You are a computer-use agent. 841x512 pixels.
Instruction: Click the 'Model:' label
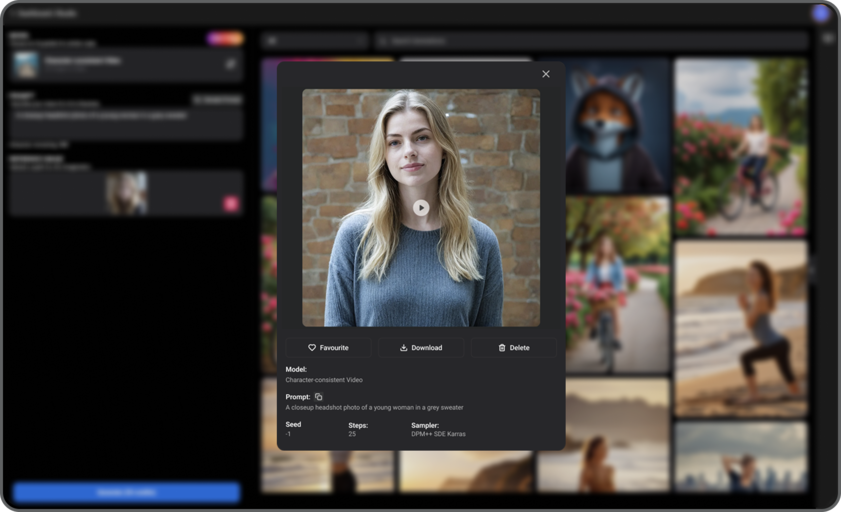pos(296,369)
